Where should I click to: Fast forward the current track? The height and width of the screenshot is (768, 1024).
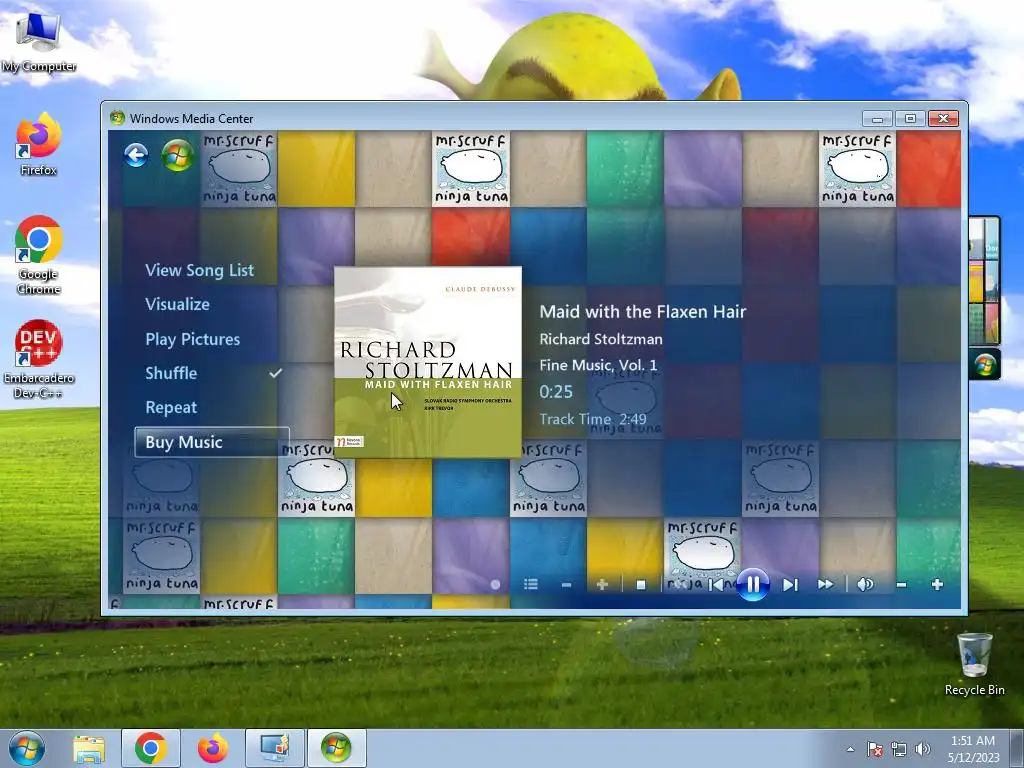(825, 584)
